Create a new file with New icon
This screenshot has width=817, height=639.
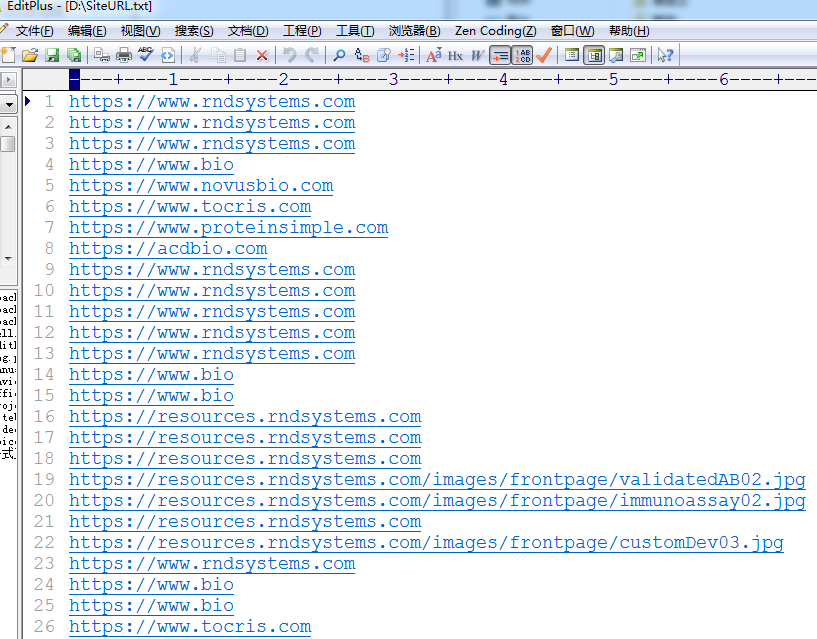(8, 55)
